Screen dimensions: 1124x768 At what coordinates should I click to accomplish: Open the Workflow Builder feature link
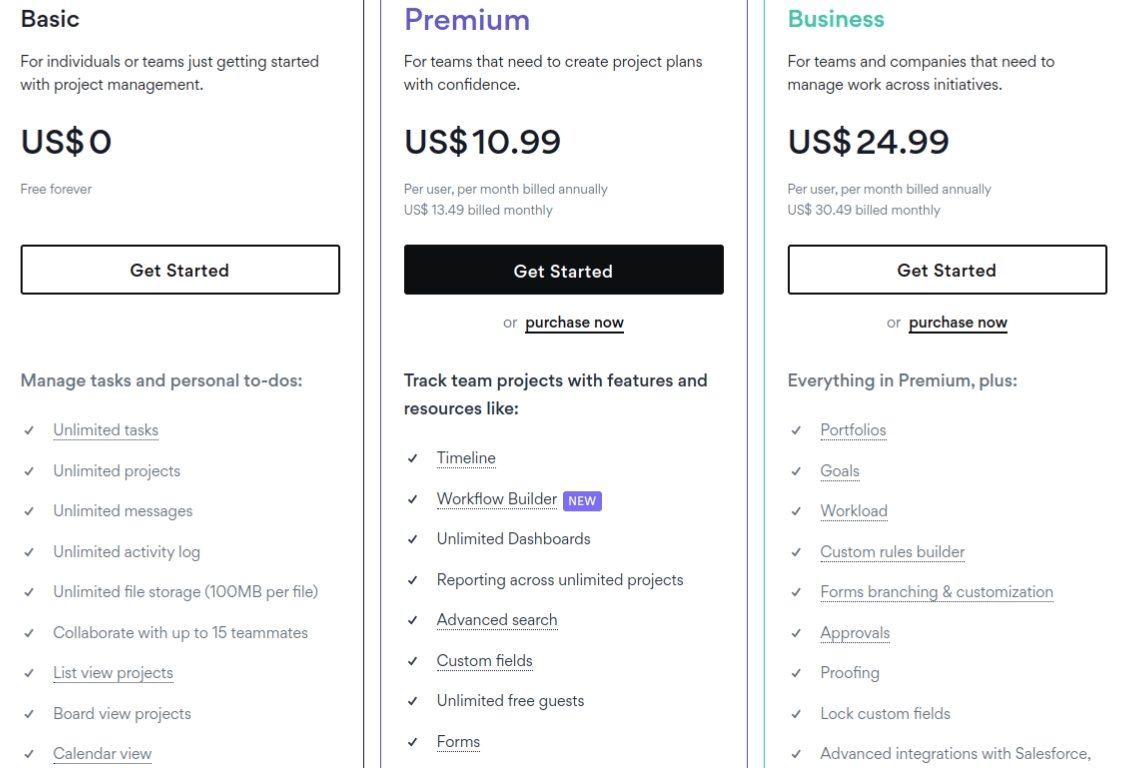(x=497, y=499)
